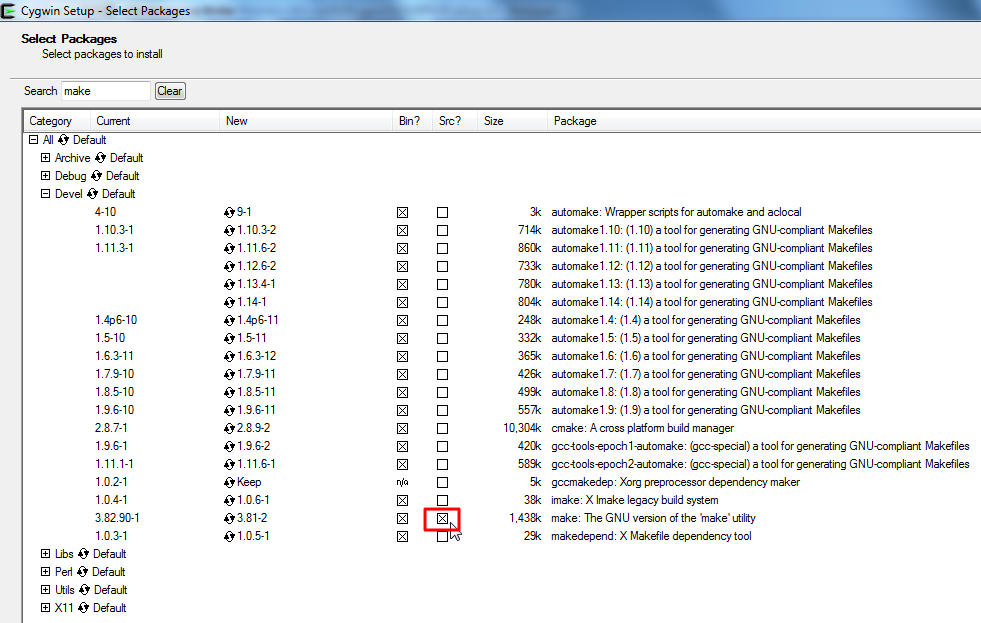Collapse the All category tree
Image resolution: width=981 pixels, height=623 pixels.
(x=34, y=140)
